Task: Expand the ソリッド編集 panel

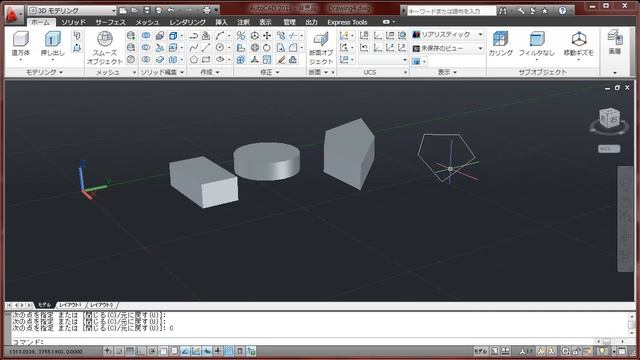Action: point(162,72)
